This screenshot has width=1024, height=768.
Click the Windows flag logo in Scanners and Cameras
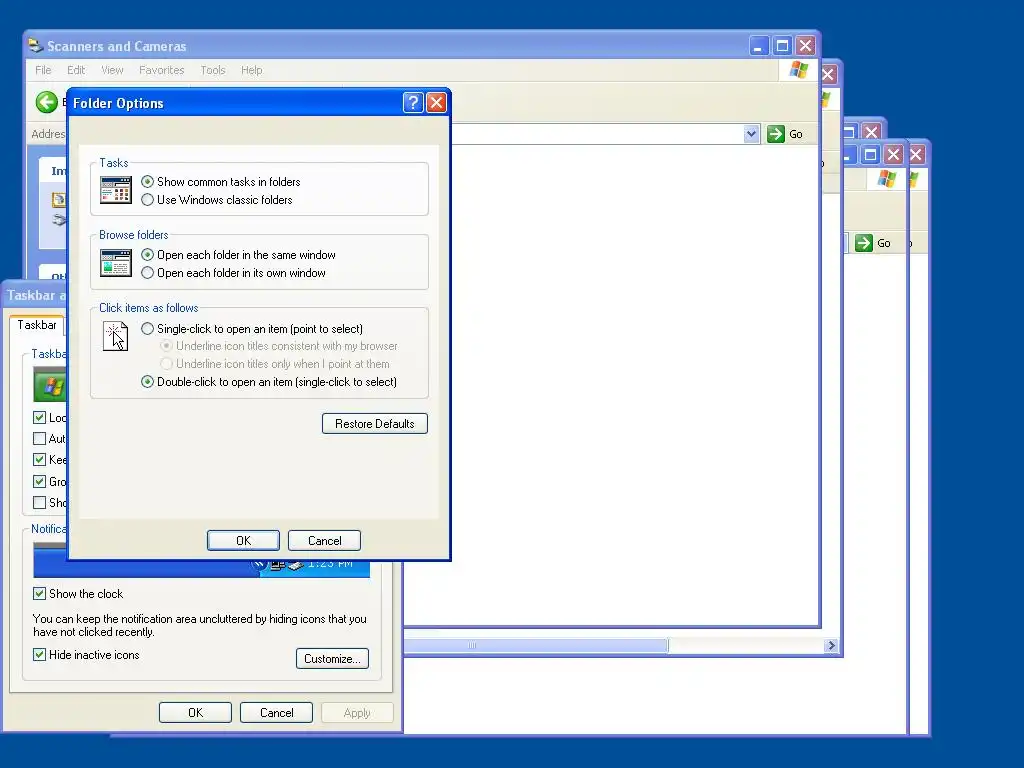click(x=798, y=70)
